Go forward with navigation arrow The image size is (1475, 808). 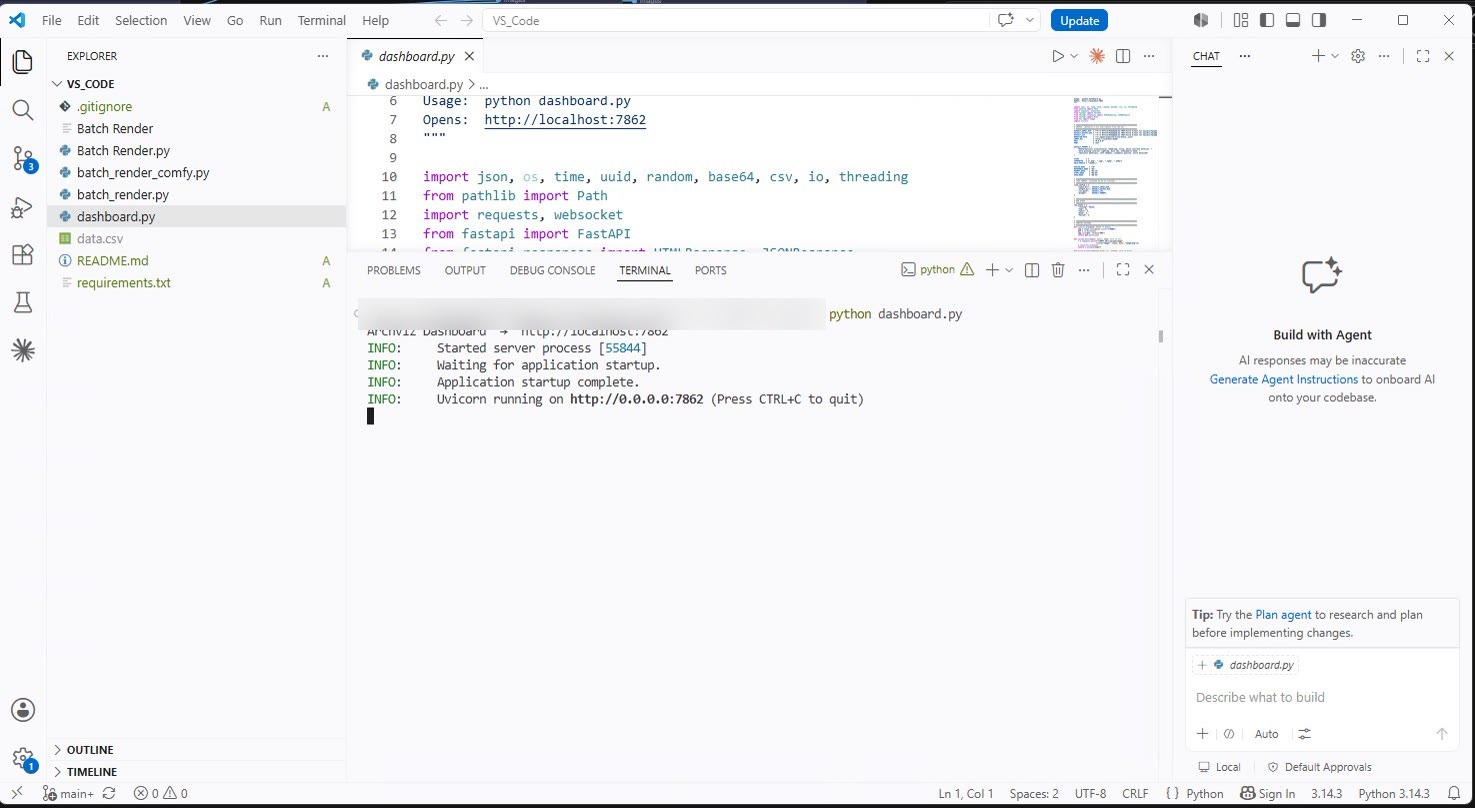[467, 20]
